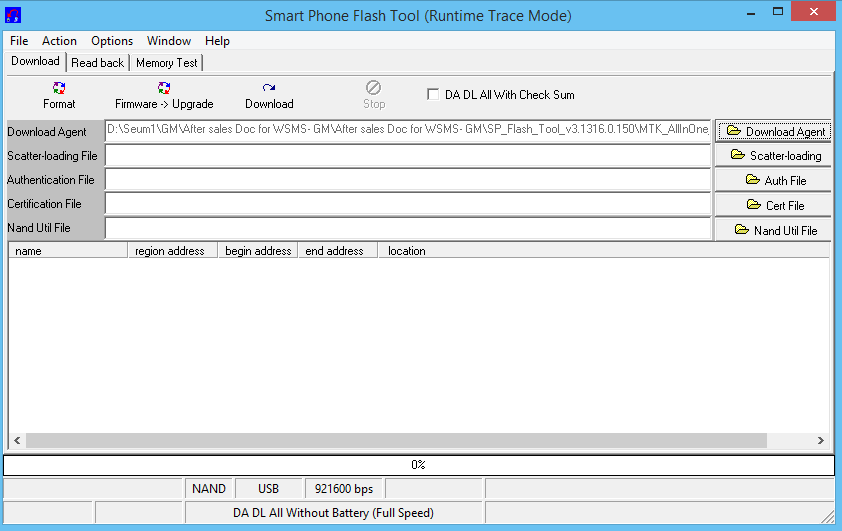Click DA DL All Without Battery status text
The image size is (842, 531).
coord(333,513)
